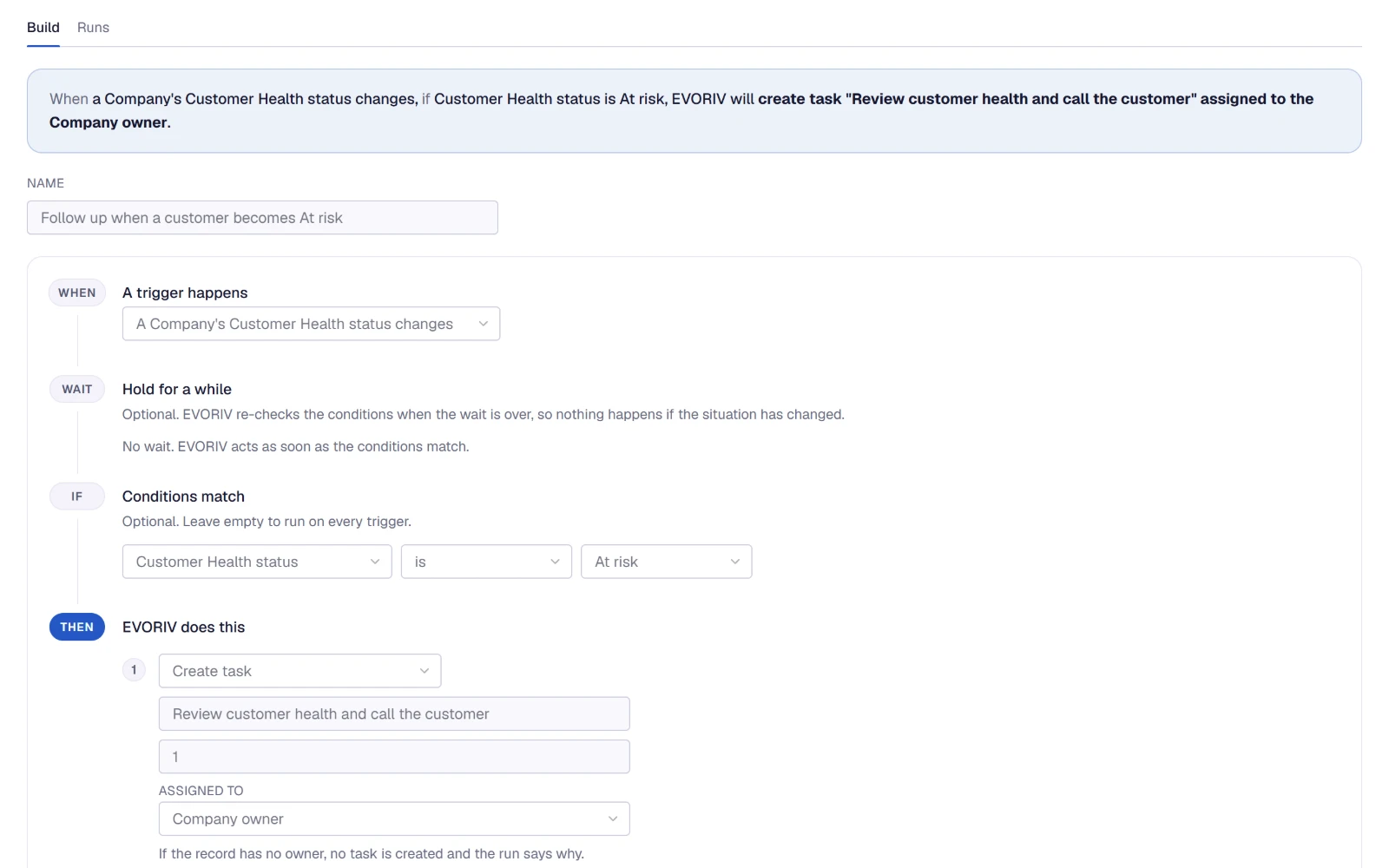Click the 'If the record has no owner' note
1389x868 pixels.
[x=372, y=854]
